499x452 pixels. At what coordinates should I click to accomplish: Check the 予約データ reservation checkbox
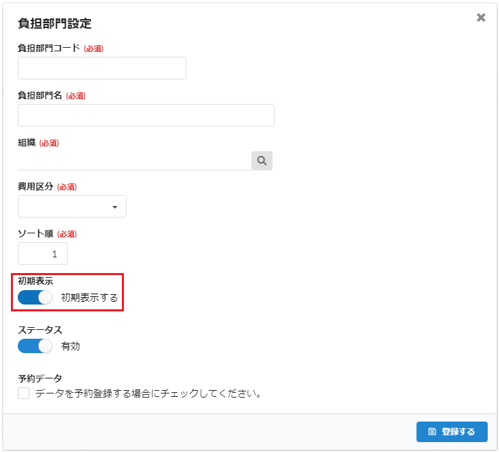(x=24, y=393)
